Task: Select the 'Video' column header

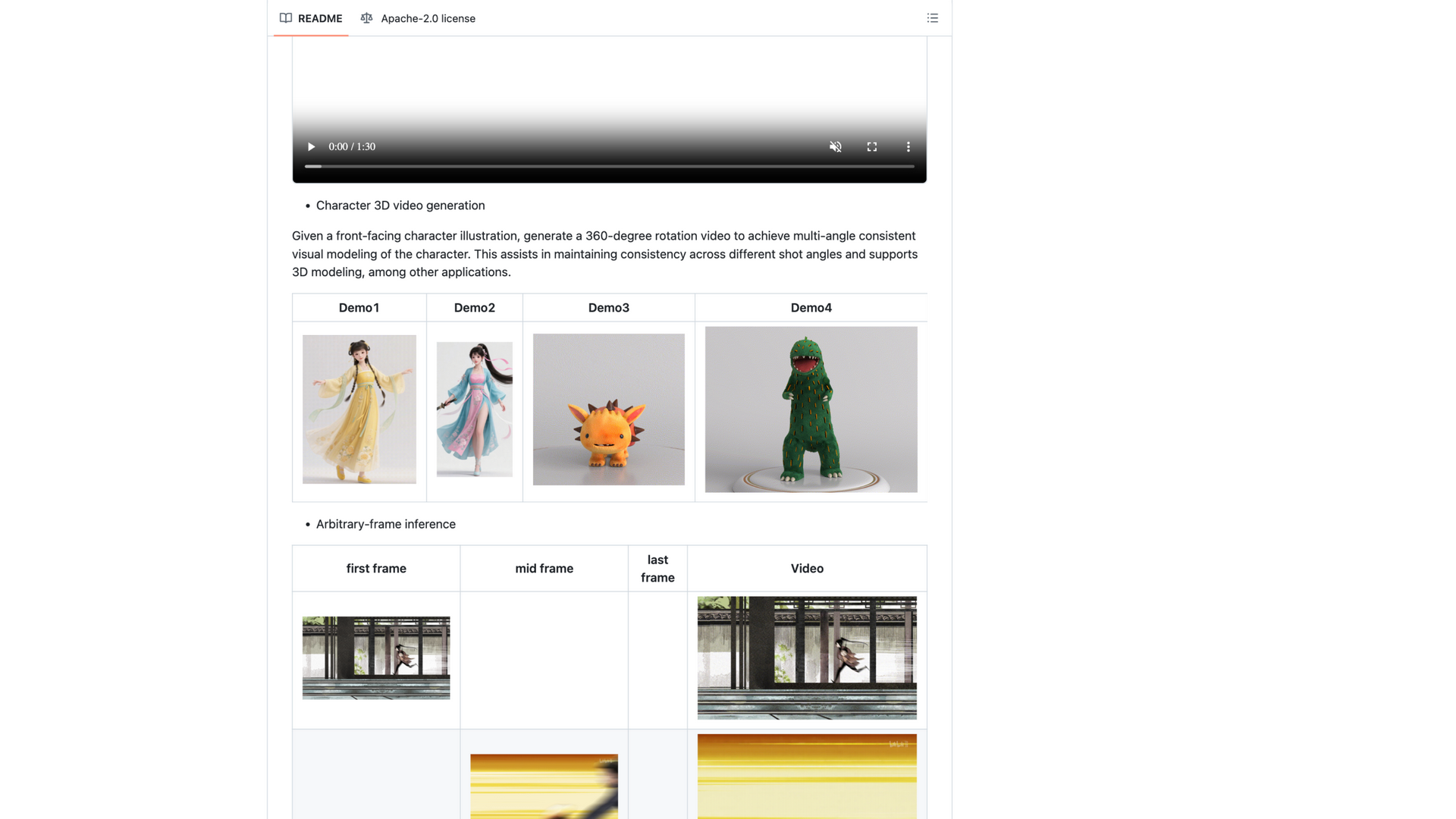Action: click(x=807, y=569)
